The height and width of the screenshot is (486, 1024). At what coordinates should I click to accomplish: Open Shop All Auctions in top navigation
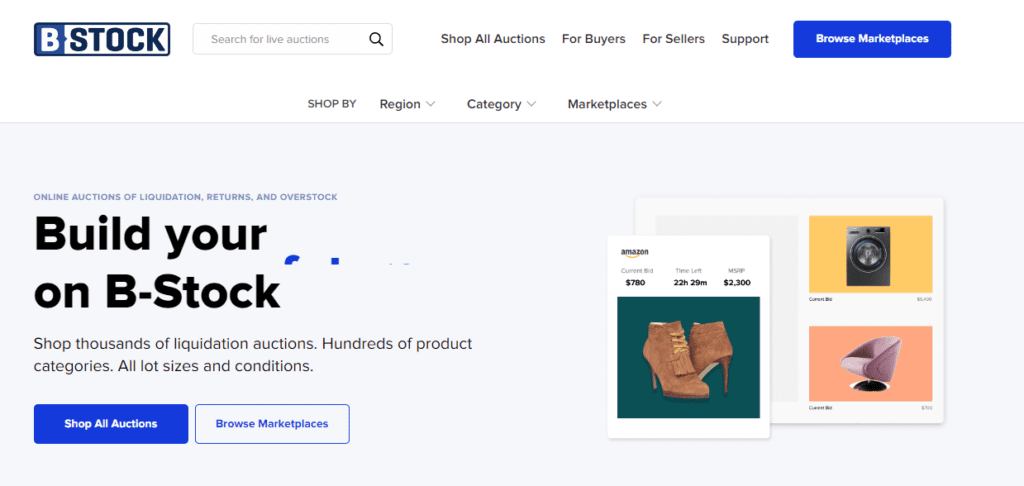493,39
